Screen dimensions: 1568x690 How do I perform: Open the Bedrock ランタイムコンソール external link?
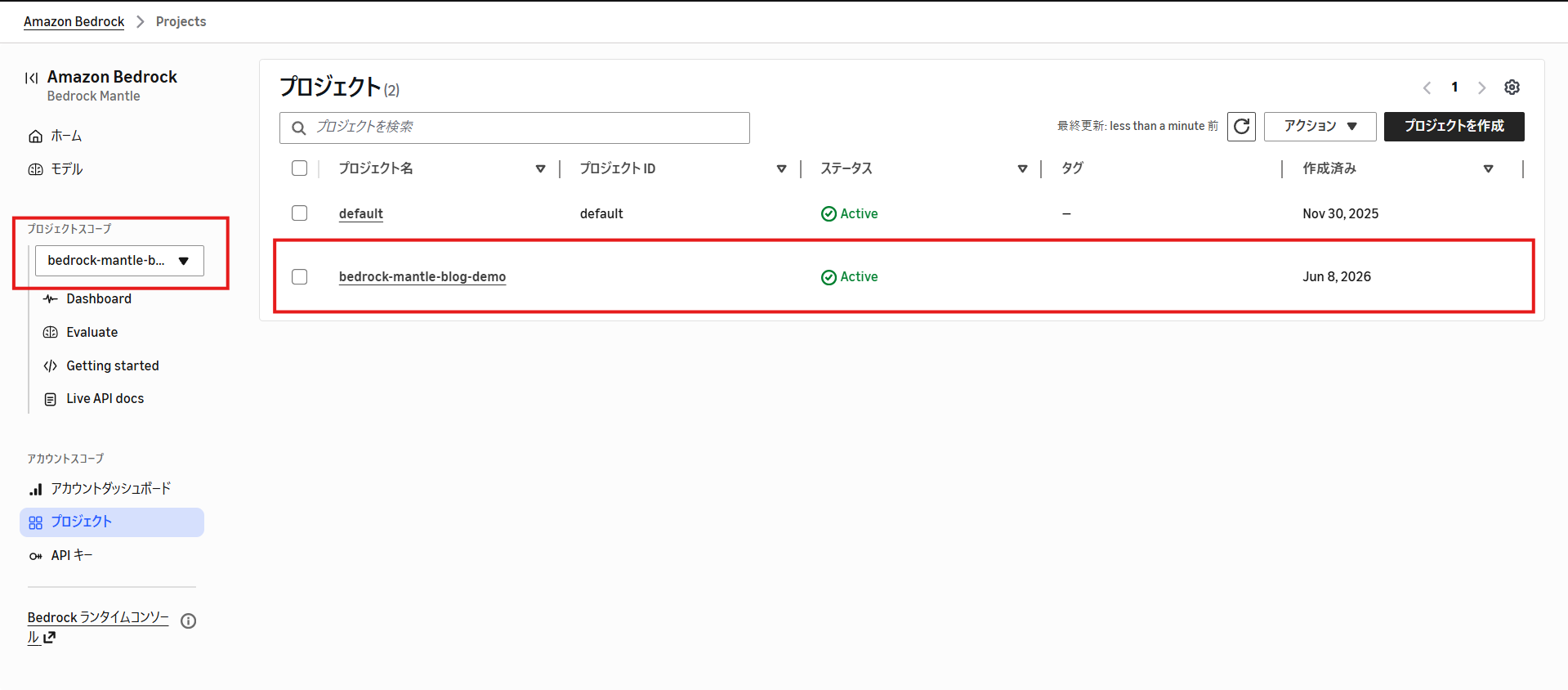pyautogui.click(x=98, y=627)
